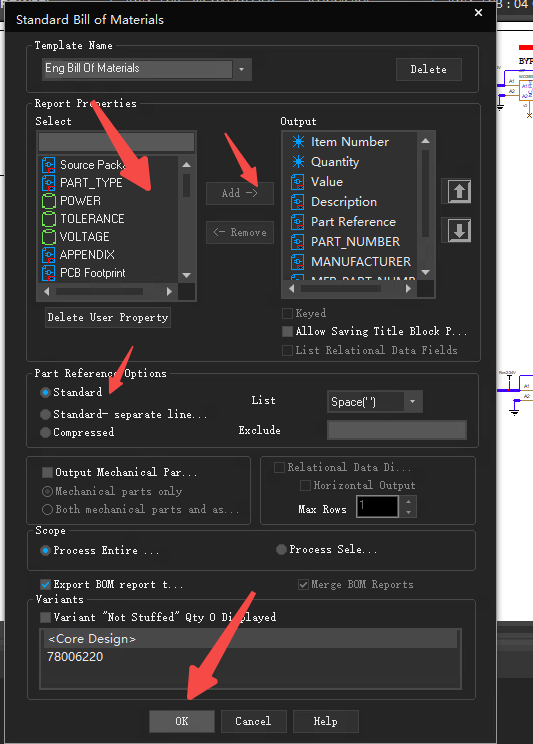
Task: Click the PART_NUMBER property icon in Output
Action: (x=298, y=242)
